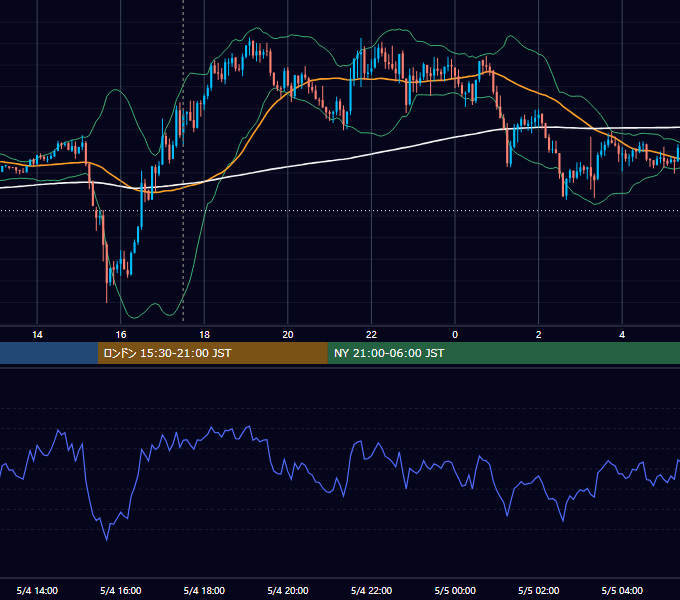680x600 pixels.
Task: Click the 5/4 18:00 time label
Action: click(204, 590)
